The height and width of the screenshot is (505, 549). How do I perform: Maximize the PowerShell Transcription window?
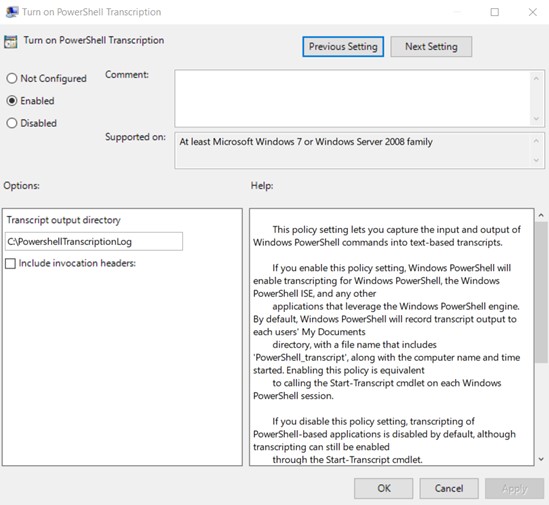pos(494,12)
